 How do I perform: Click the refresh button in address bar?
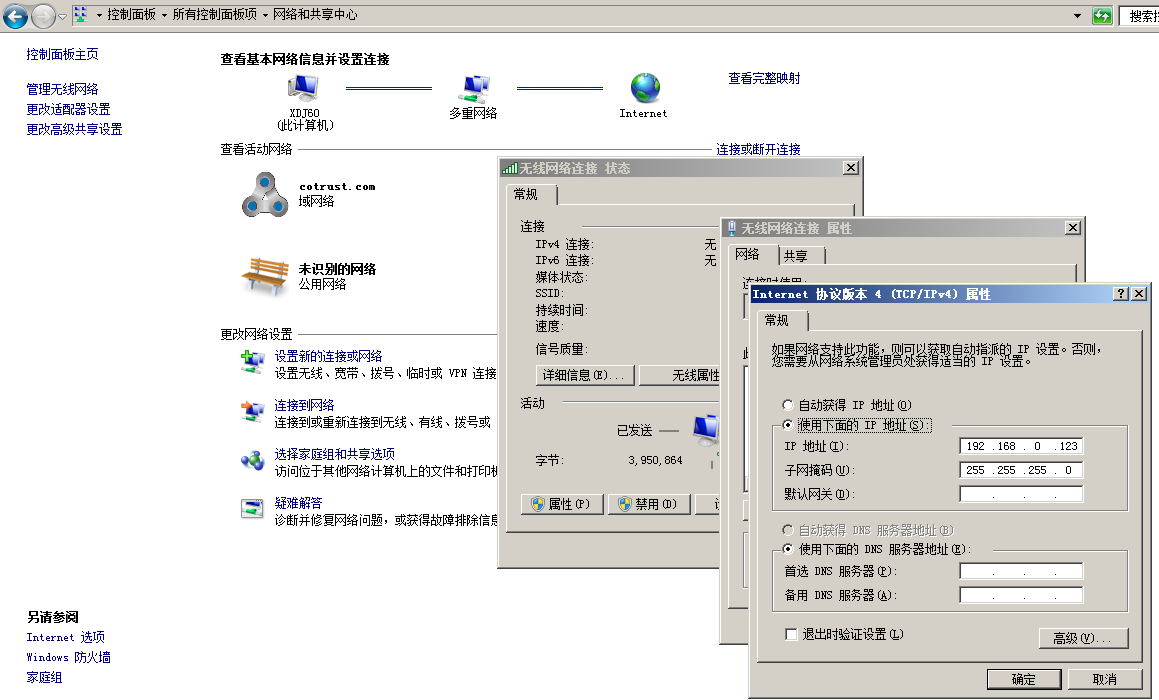[1102, 16]
